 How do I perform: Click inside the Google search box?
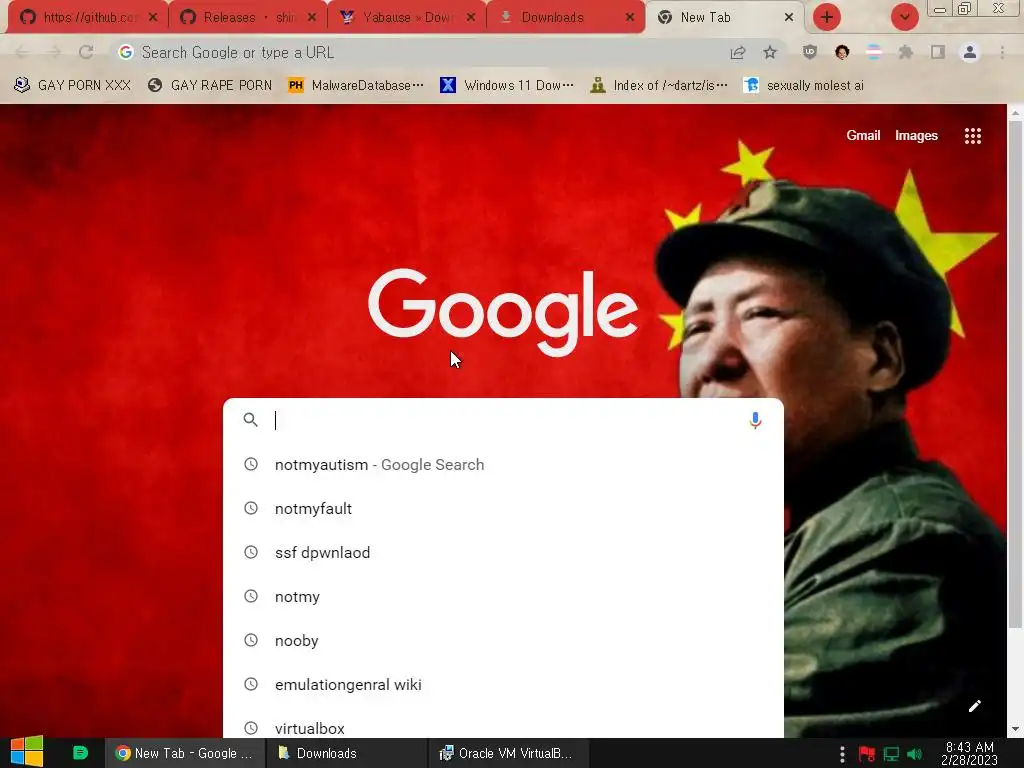tap(503, 420)
